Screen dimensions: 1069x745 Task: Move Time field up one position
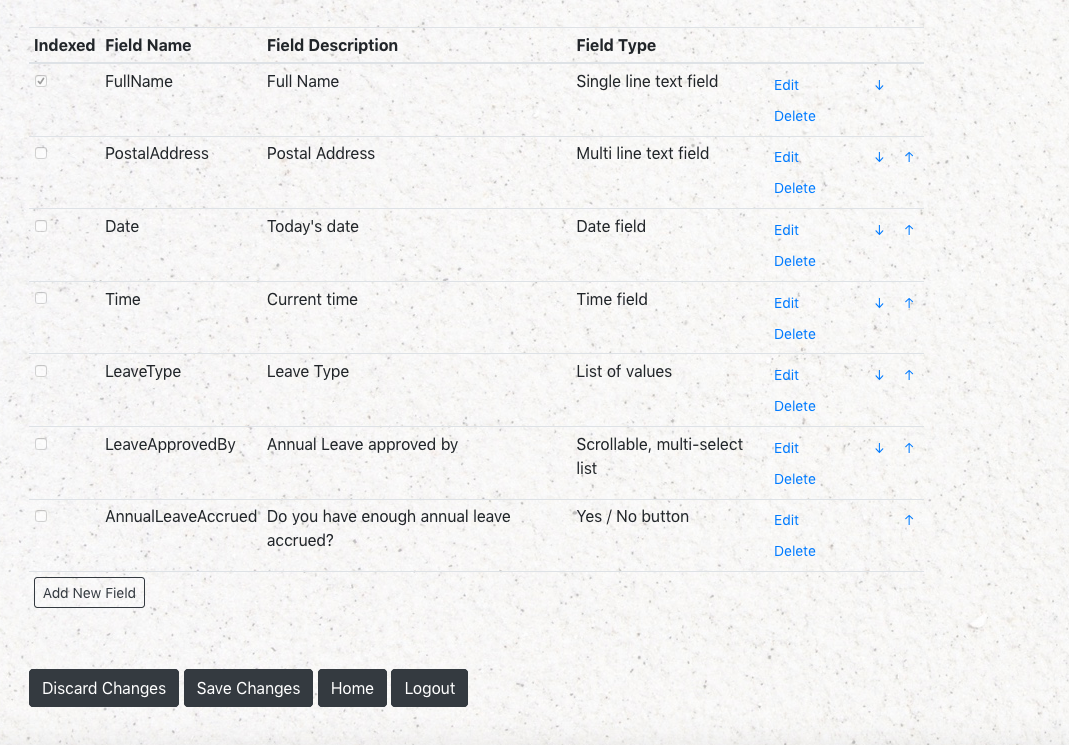(x=909, y=303)
